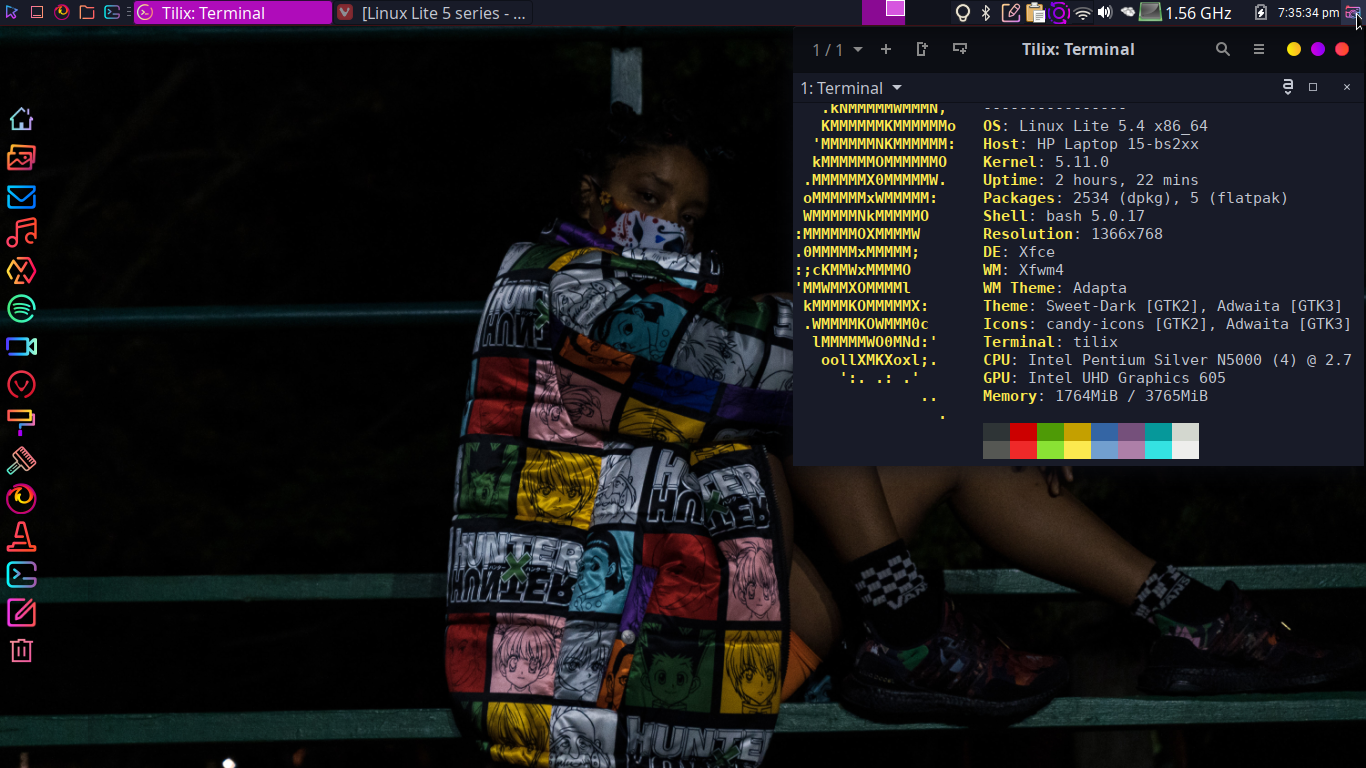This screenshot has height=768, width=1366.
Task: Open the Tilix search magnifier
Action: [1223, 49]
